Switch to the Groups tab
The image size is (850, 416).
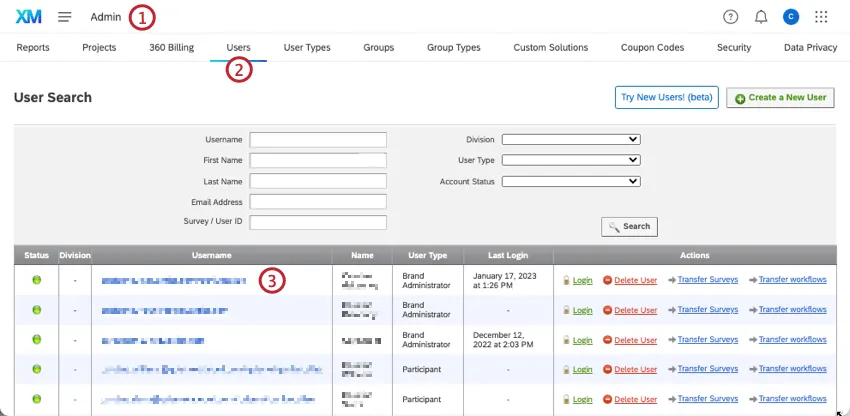click(x=378, y=47)
